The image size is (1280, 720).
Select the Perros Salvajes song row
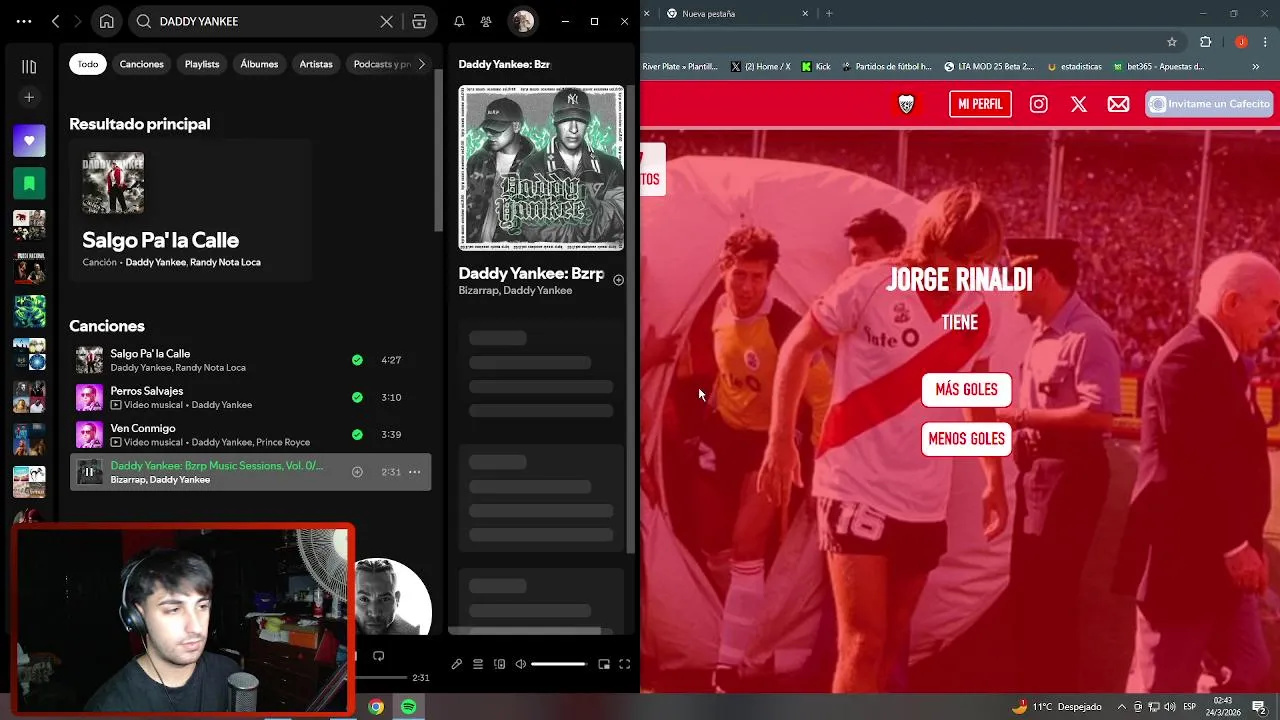click(x=250, y=397)
